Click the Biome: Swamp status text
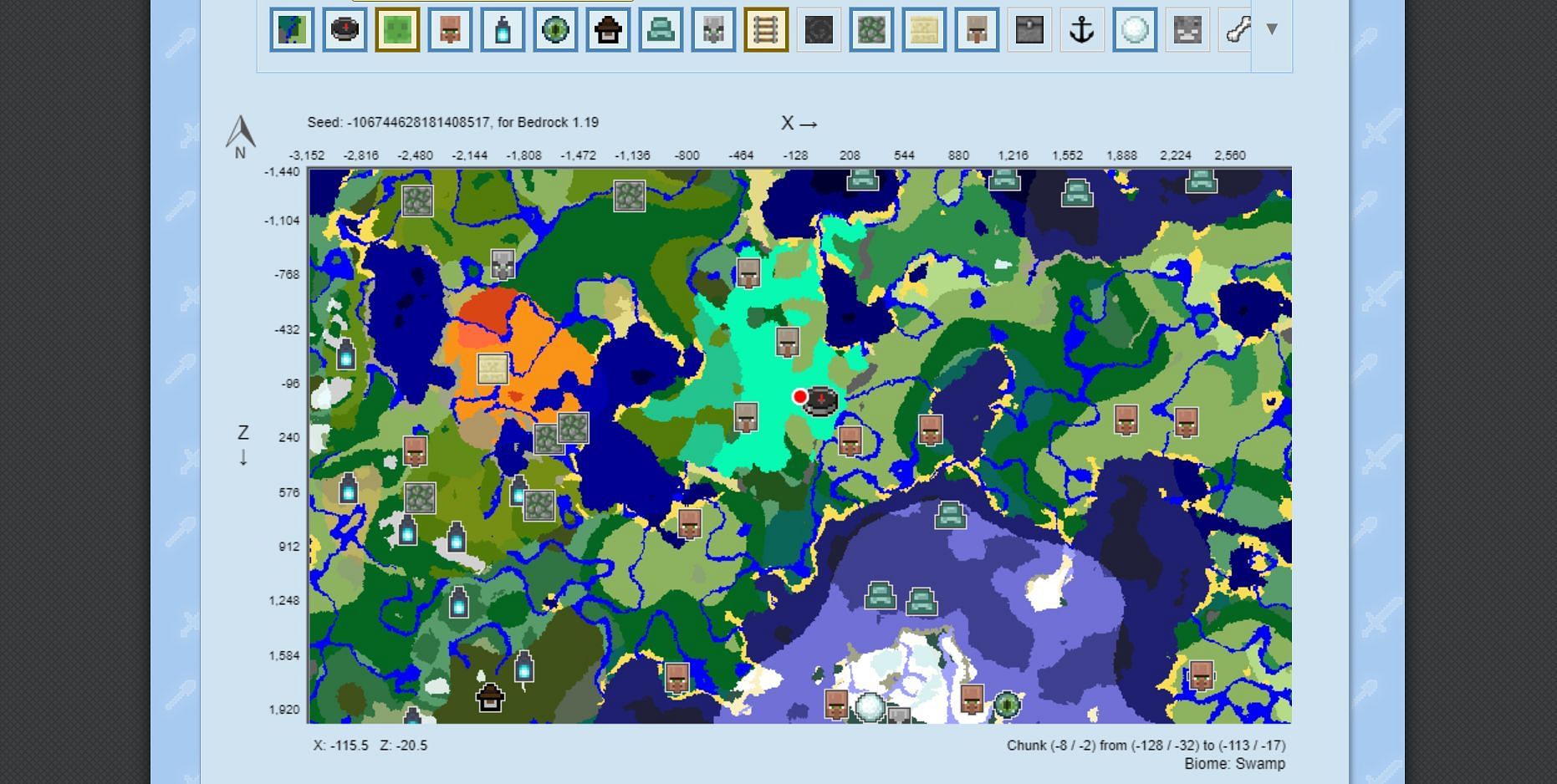This screenshot has height=784, width=1557. tap(1235, 764)
